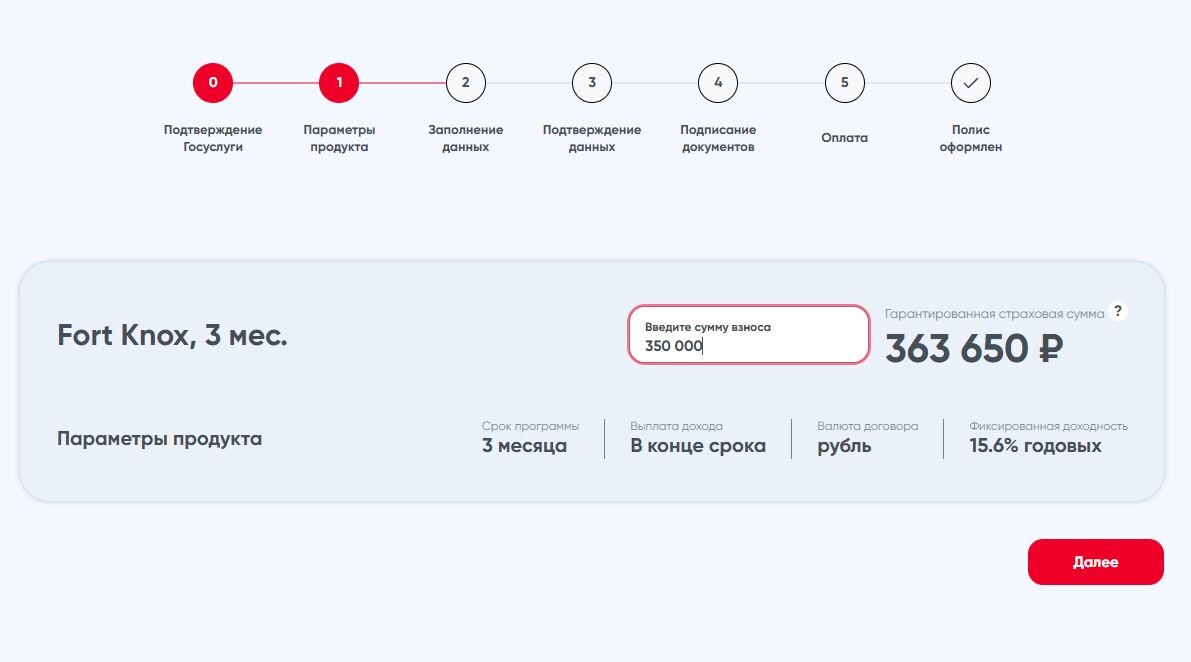Screen dimensions: 1191x662
Task: Click step 4 circle Подписание документов
Action: coord(718,83)
